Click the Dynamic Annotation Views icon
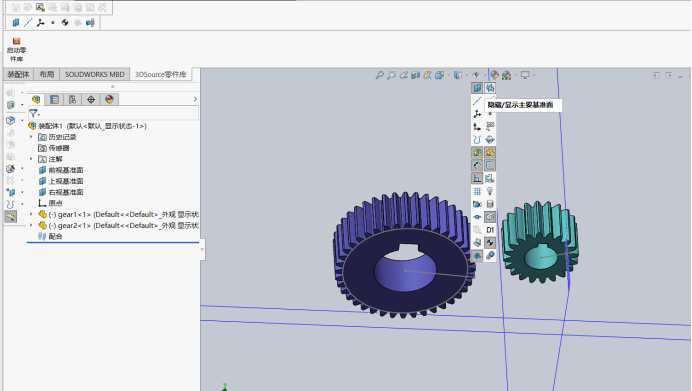692x391 pixels. tap(427, 75)
